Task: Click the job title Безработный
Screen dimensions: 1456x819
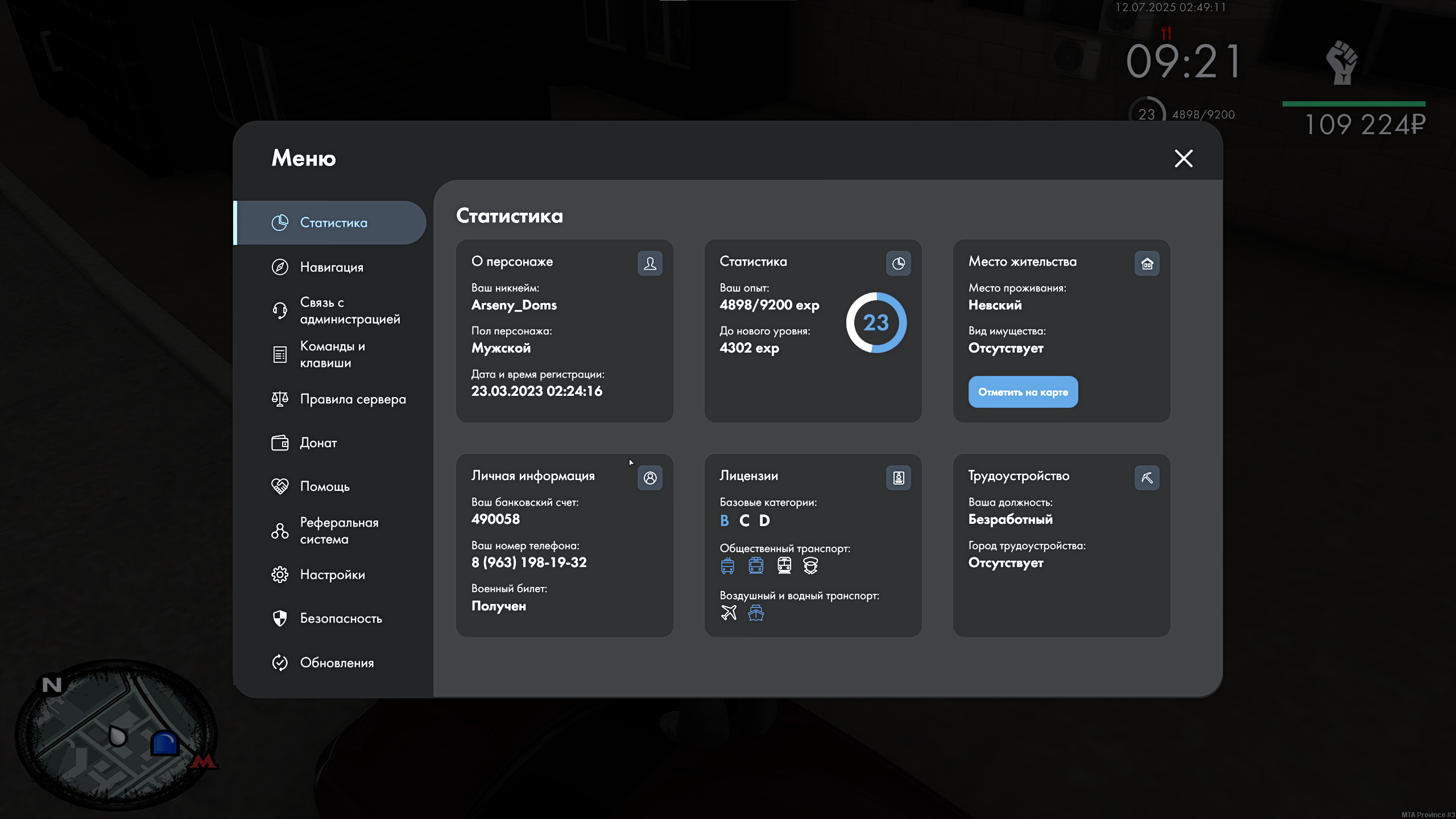Action: 1011,519
